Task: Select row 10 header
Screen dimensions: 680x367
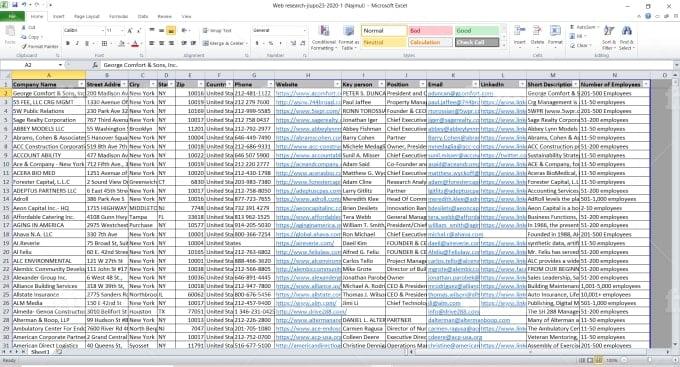Action: point(6,164)
